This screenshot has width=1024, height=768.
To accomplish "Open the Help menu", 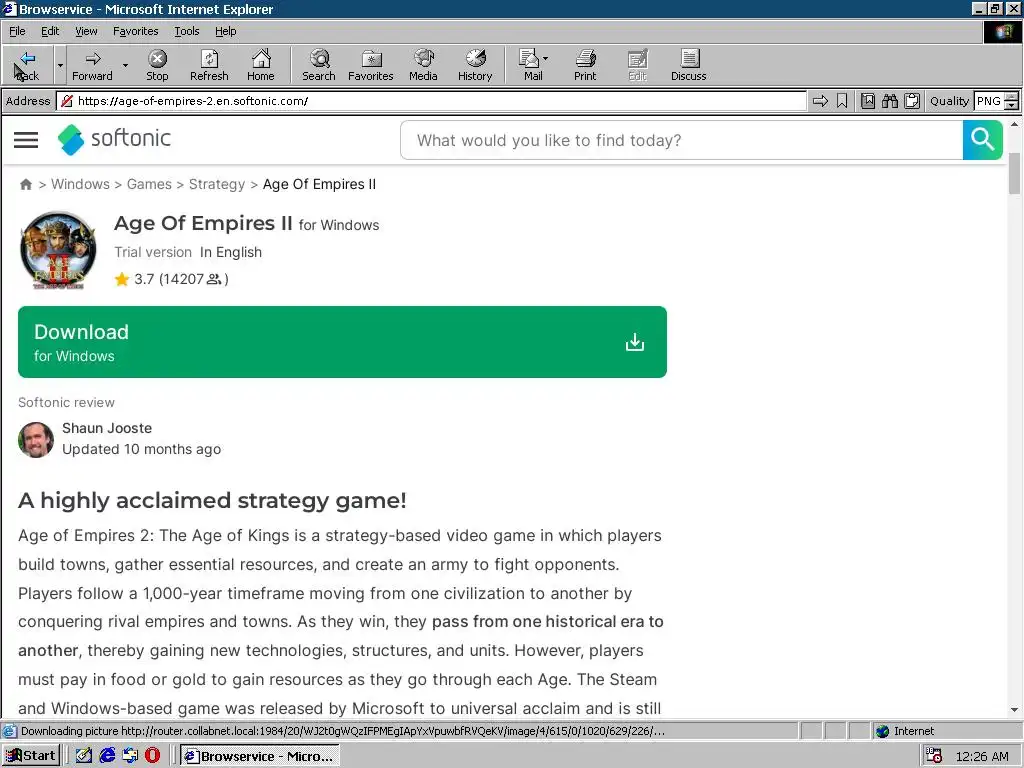I will point(225,31).
